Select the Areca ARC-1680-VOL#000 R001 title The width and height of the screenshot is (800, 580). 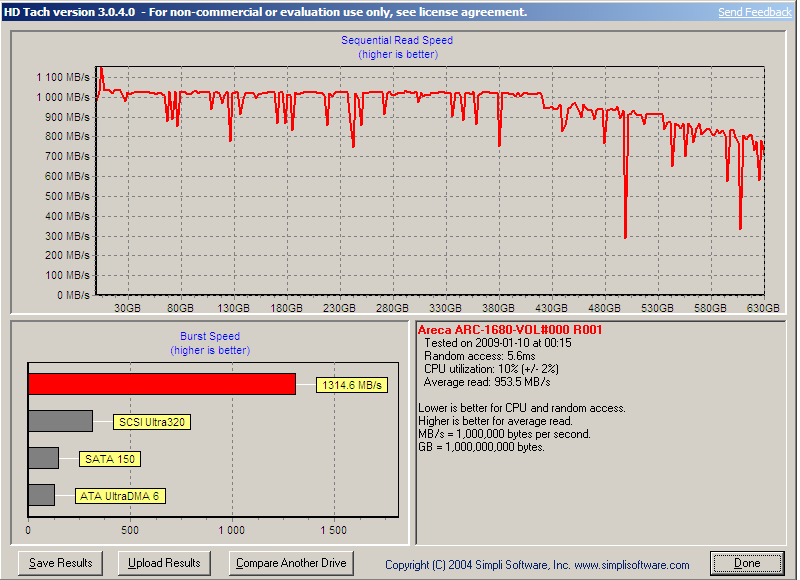pos(510,330)
